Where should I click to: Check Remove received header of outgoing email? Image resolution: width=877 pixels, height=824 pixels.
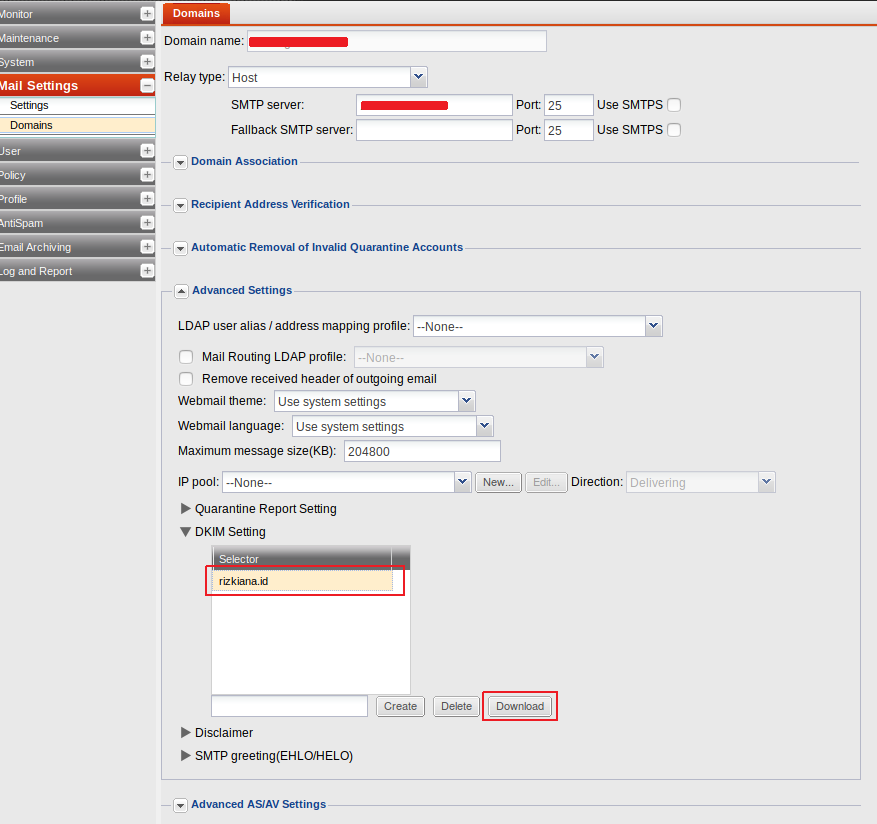[186, 379]
